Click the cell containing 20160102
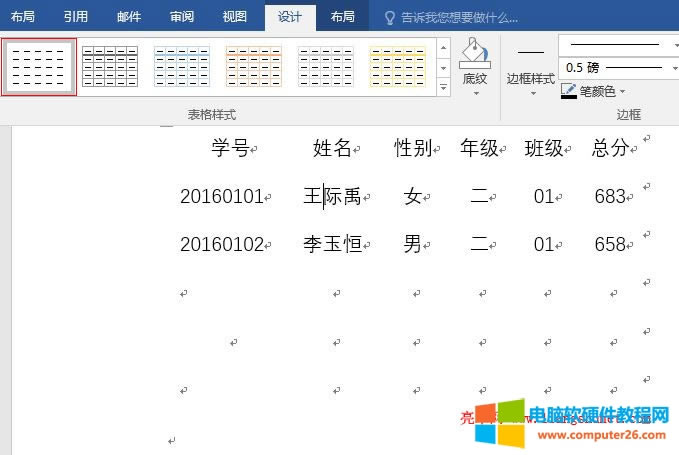 [x=222, y=245]
